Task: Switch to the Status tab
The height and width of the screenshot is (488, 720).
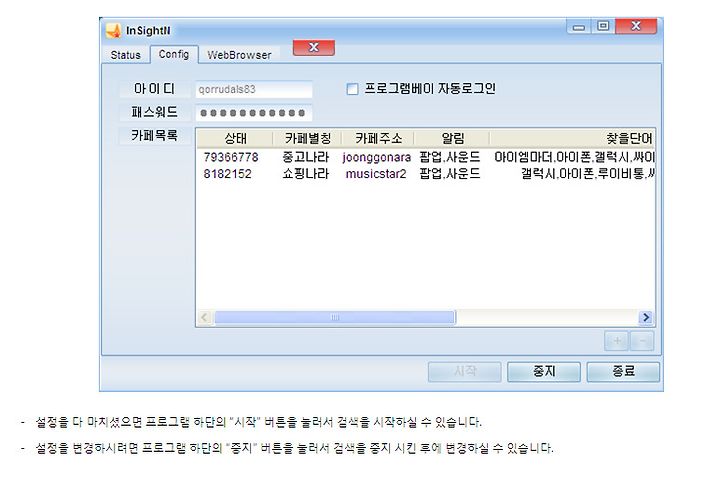Action: tap(125, 55)
